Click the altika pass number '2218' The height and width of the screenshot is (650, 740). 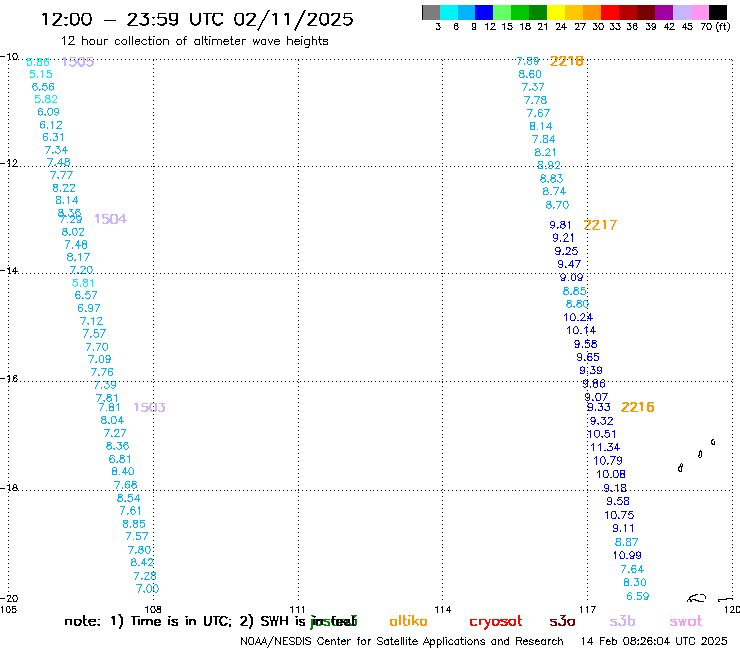(567, 61)
